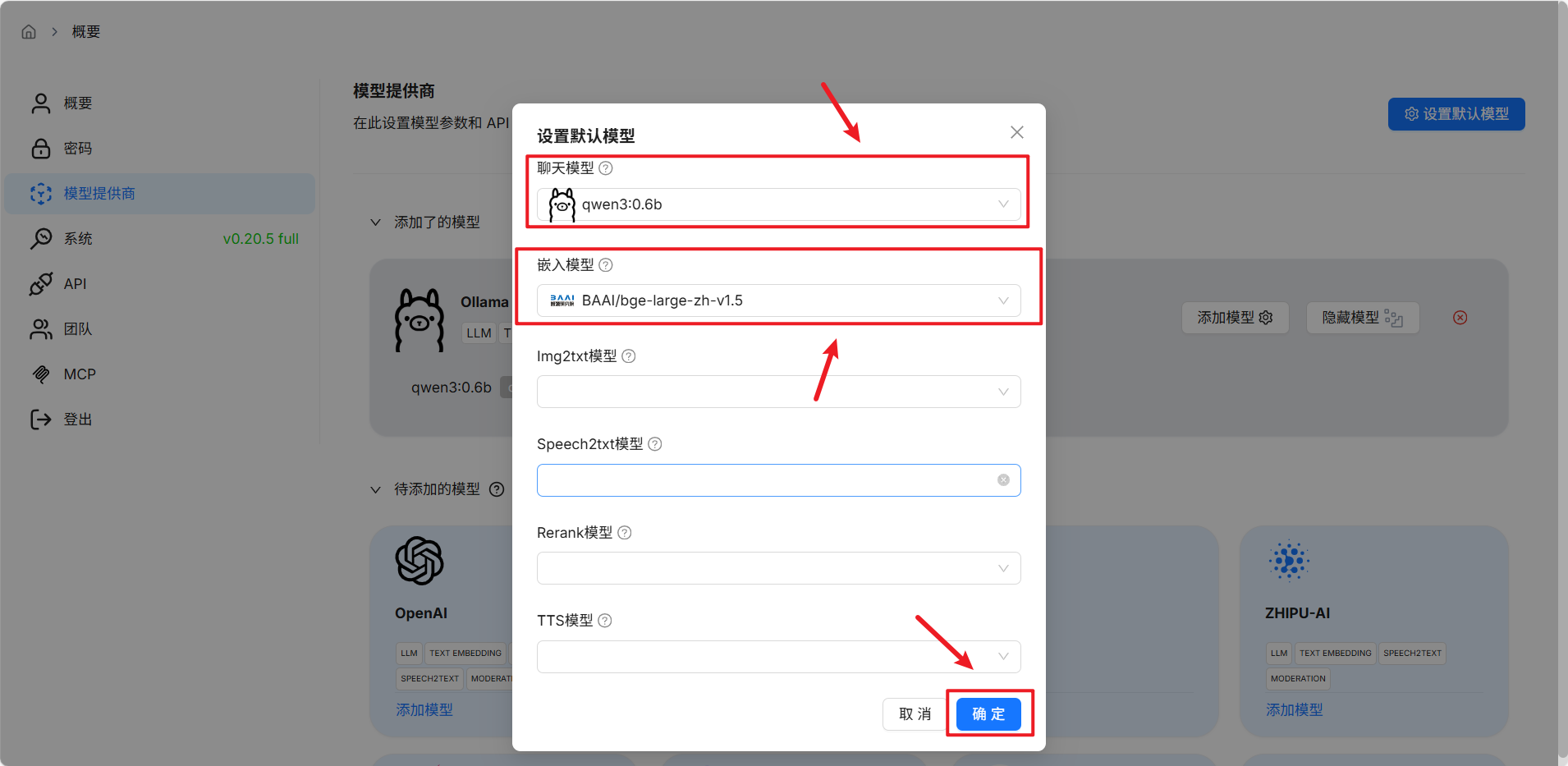The width and height of the screenshot is (1568, 766).
Task: Click the 取消 button
Action: coord(915,714)
